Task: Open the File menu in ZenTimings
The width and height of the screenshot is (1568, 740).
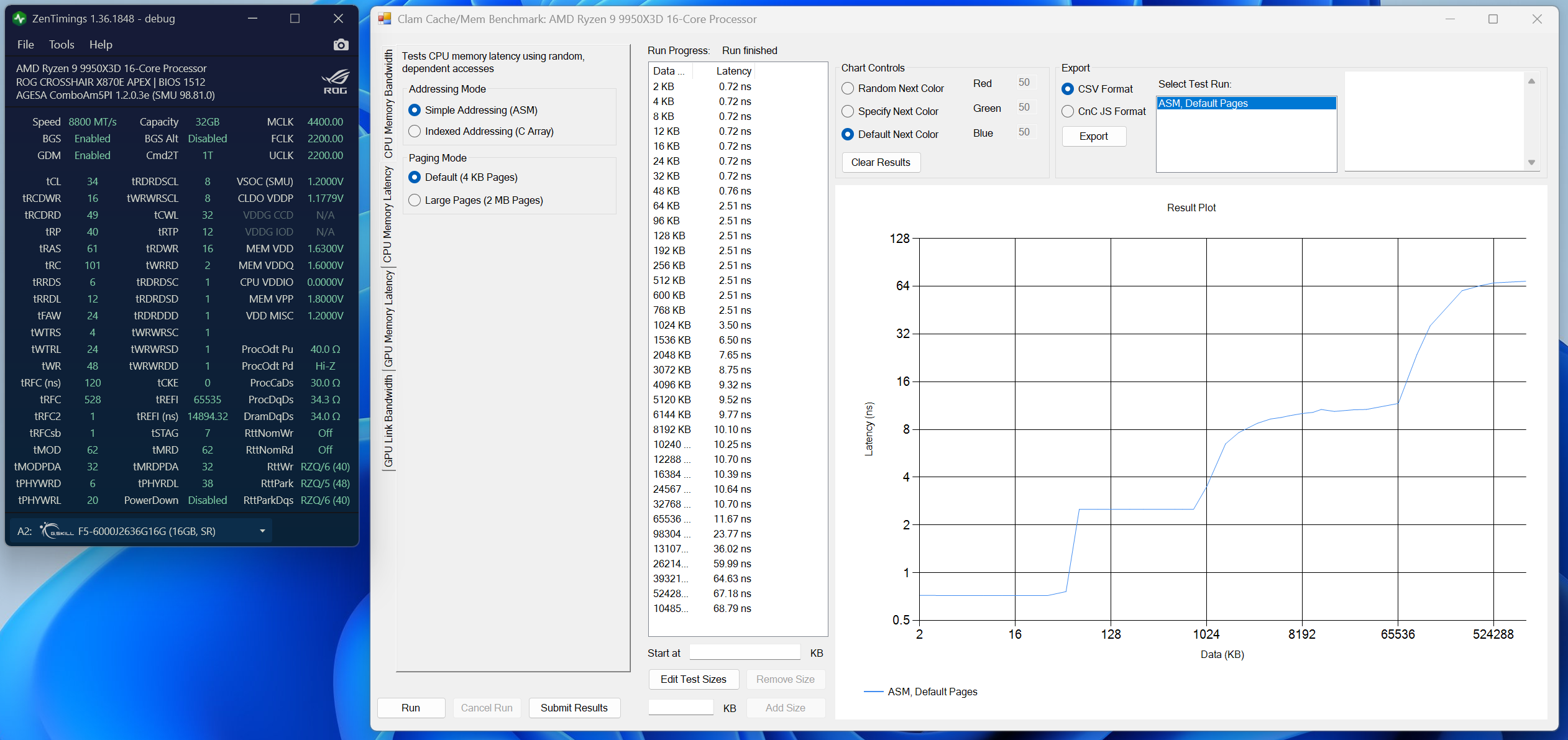Action: [25, 45]
